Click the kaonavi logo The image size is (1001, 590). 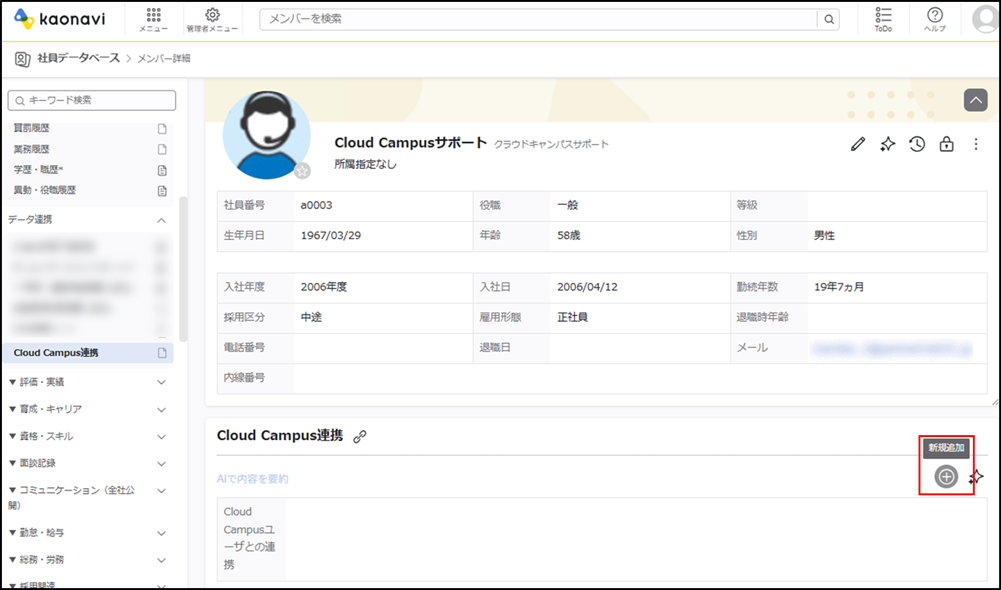pos(59,19)
